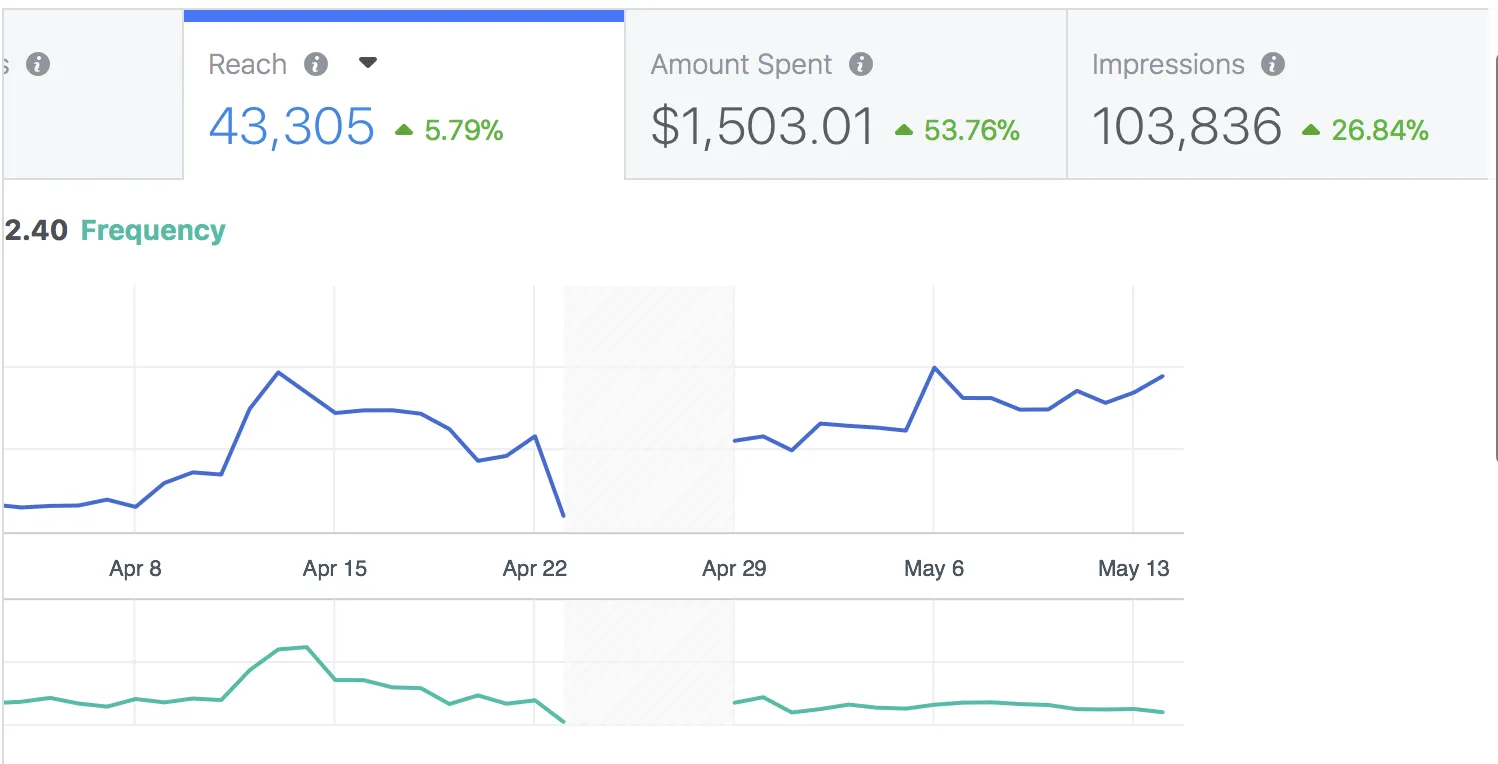
Task: Click the info icon beside Amount Spent
Action: tap(862, 64)
